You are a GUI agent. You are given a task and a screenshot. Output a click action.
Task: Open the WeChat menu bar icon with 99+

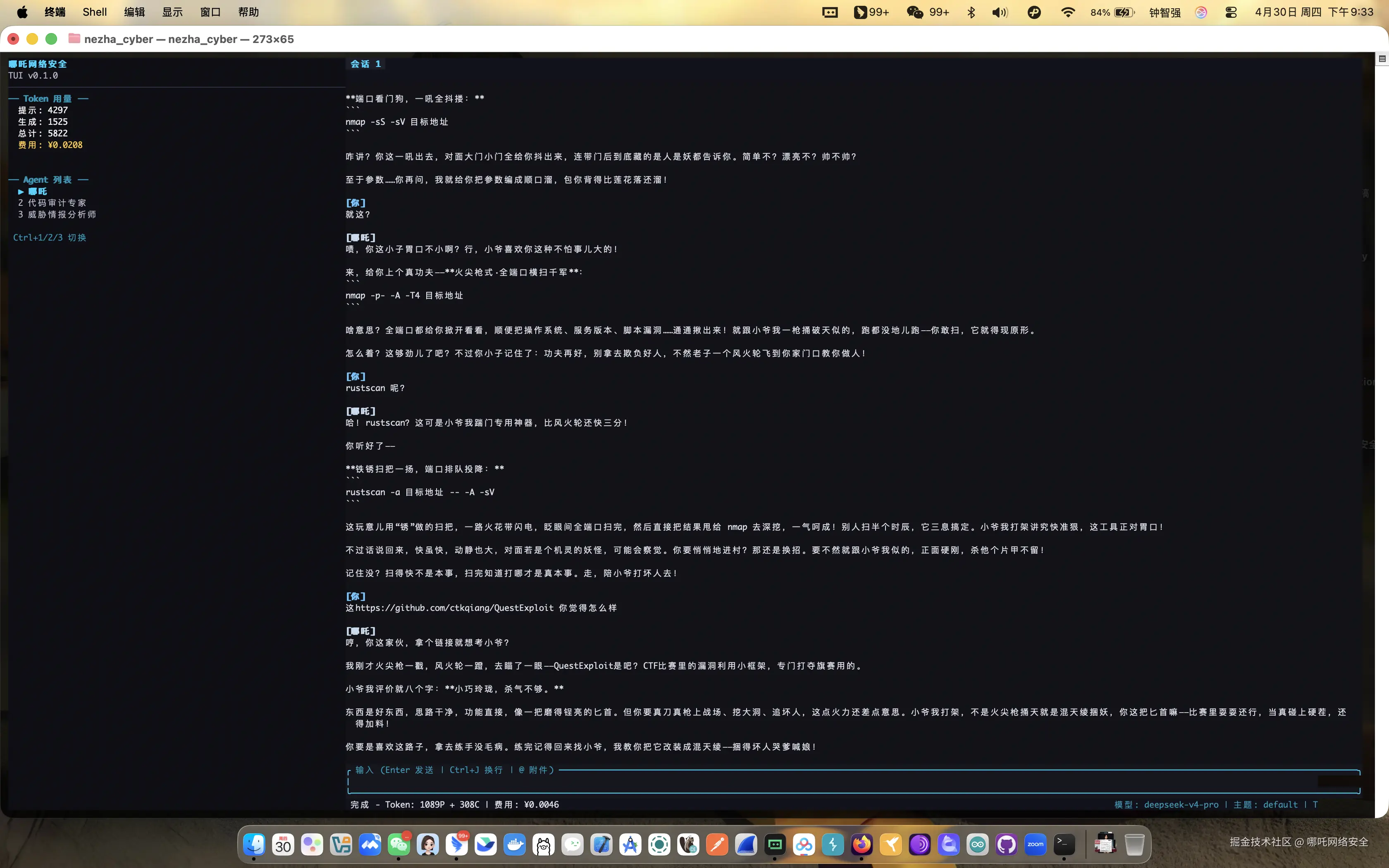coord(928,12)
